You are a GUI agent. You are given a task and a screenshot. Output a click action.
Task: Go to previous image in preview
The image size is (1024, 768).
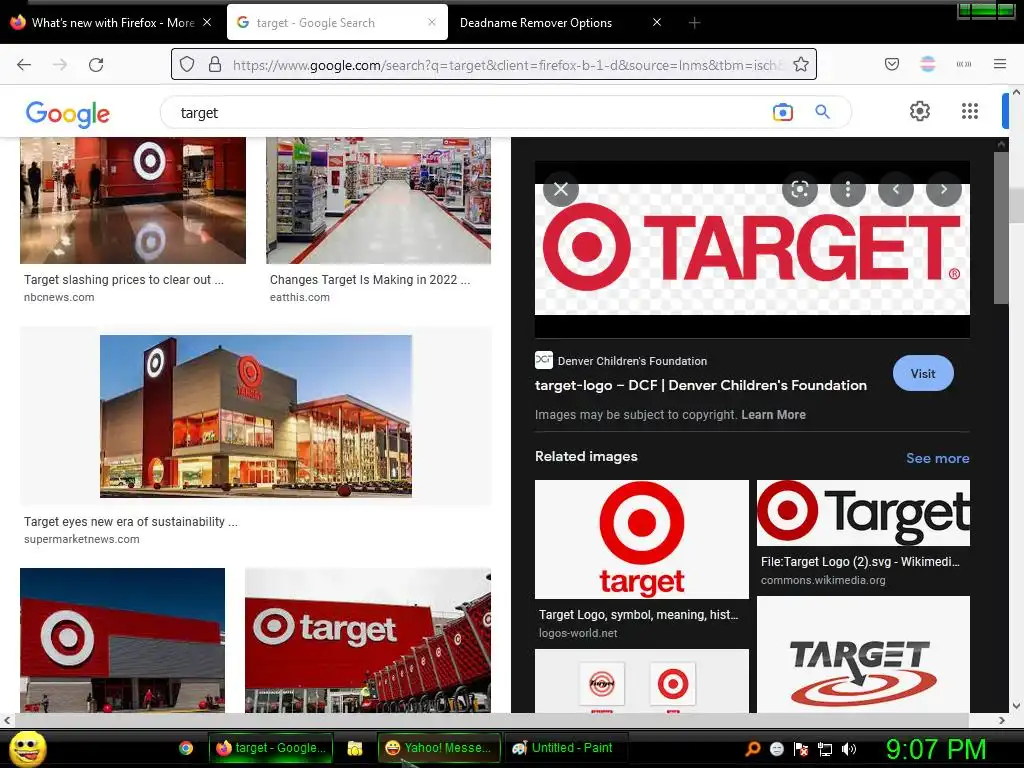896,189
